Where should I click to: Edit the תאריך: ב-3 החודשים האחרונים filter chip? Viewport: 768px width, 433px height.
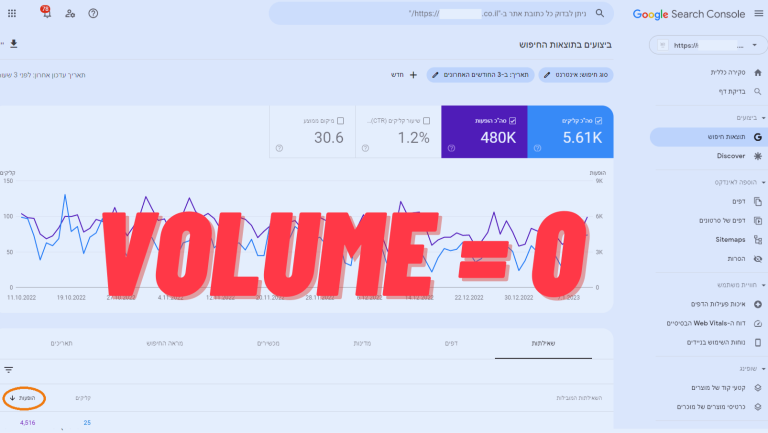point(480,75)
